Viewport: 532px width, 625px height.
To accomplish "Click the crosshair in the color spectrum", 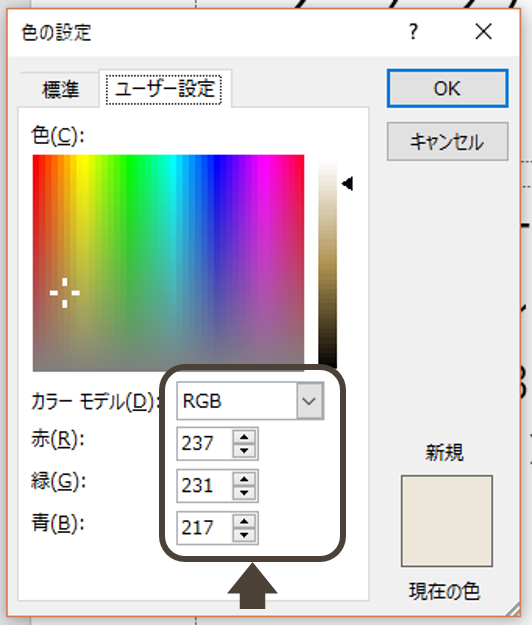I will 65,293.
